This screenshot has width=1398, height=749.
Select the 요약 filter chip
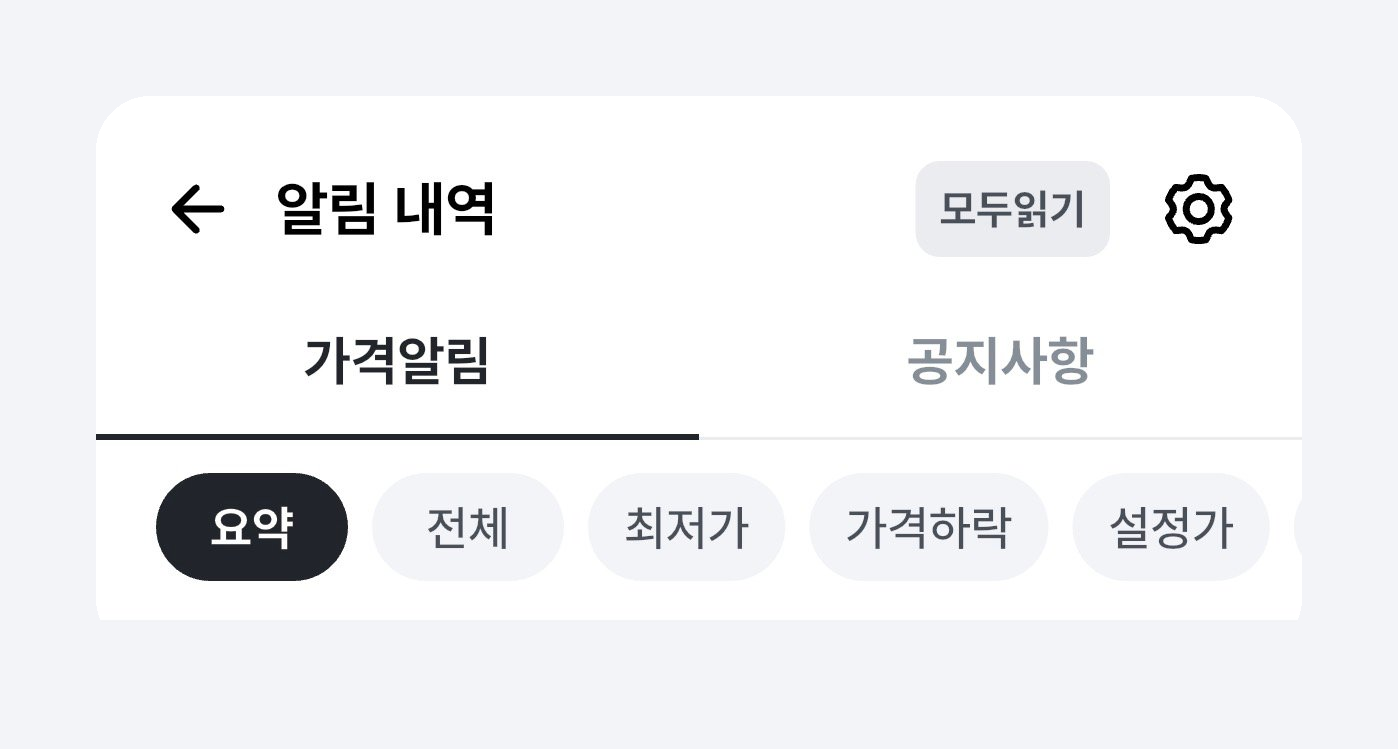[x=252, y=527]
